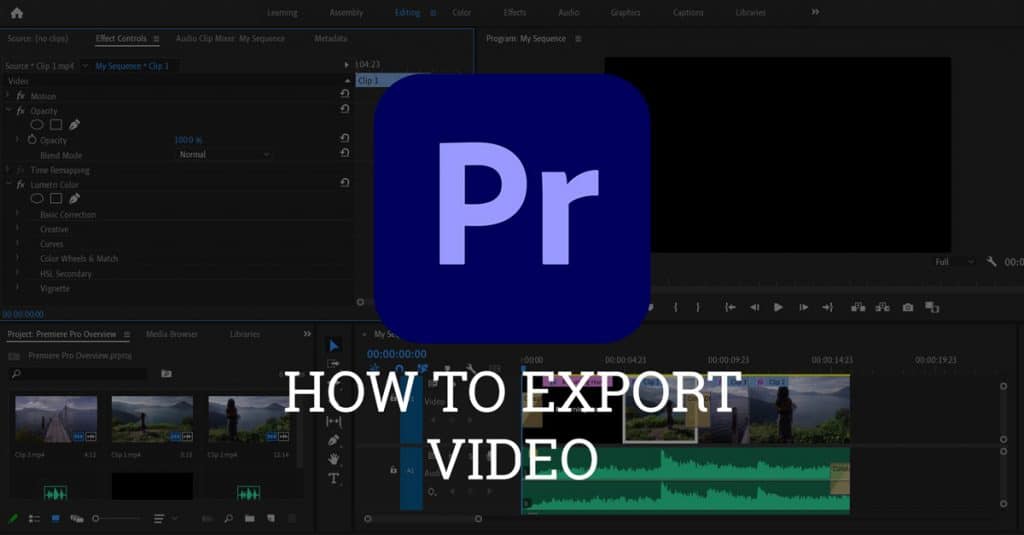This screenshot has width=1024, height=535.
Task: Switch Project panel to List View
Action: click(34, 519)
